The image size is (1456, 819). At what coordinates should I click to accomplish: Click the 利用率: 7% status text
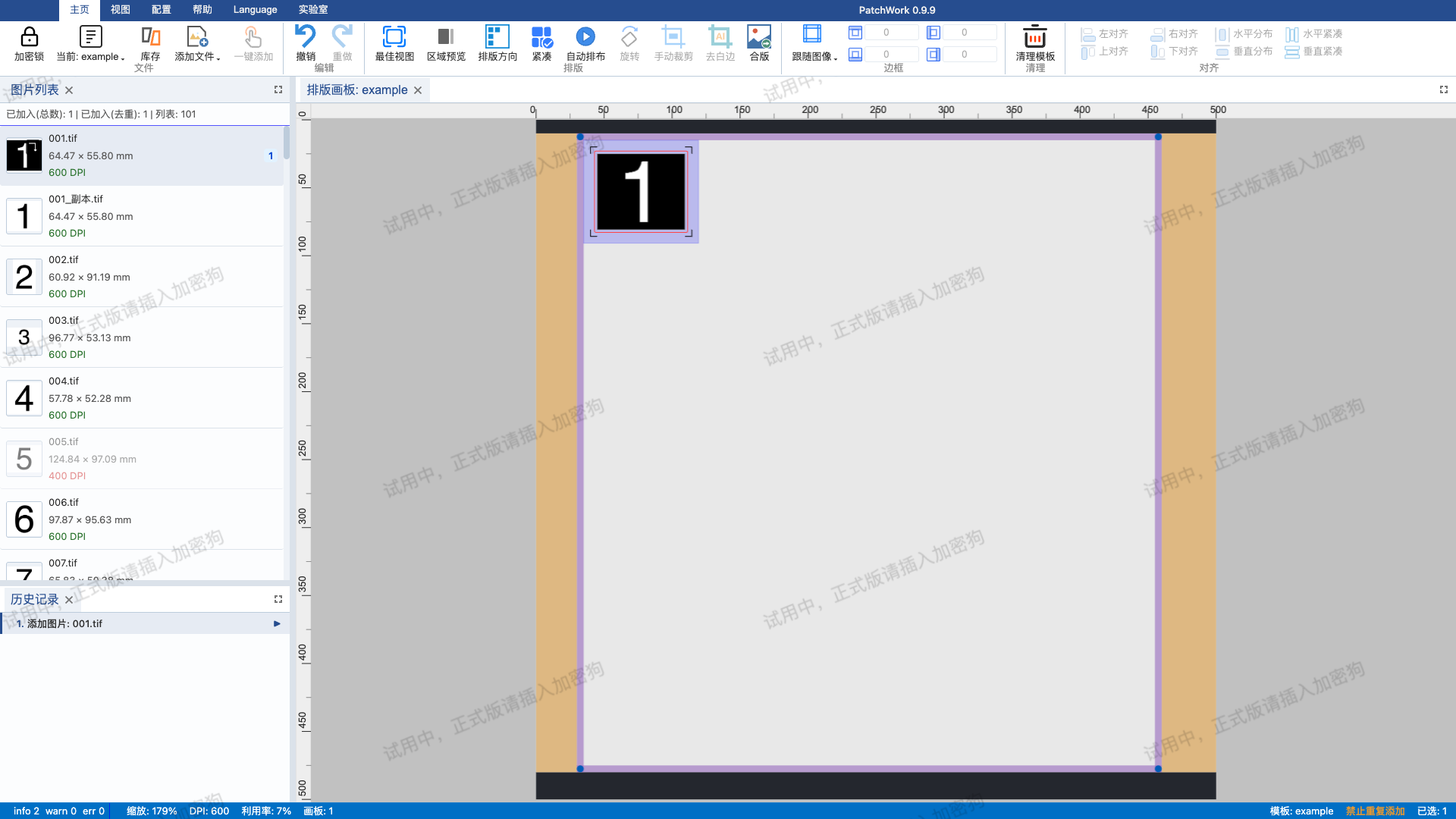(266, 811)
